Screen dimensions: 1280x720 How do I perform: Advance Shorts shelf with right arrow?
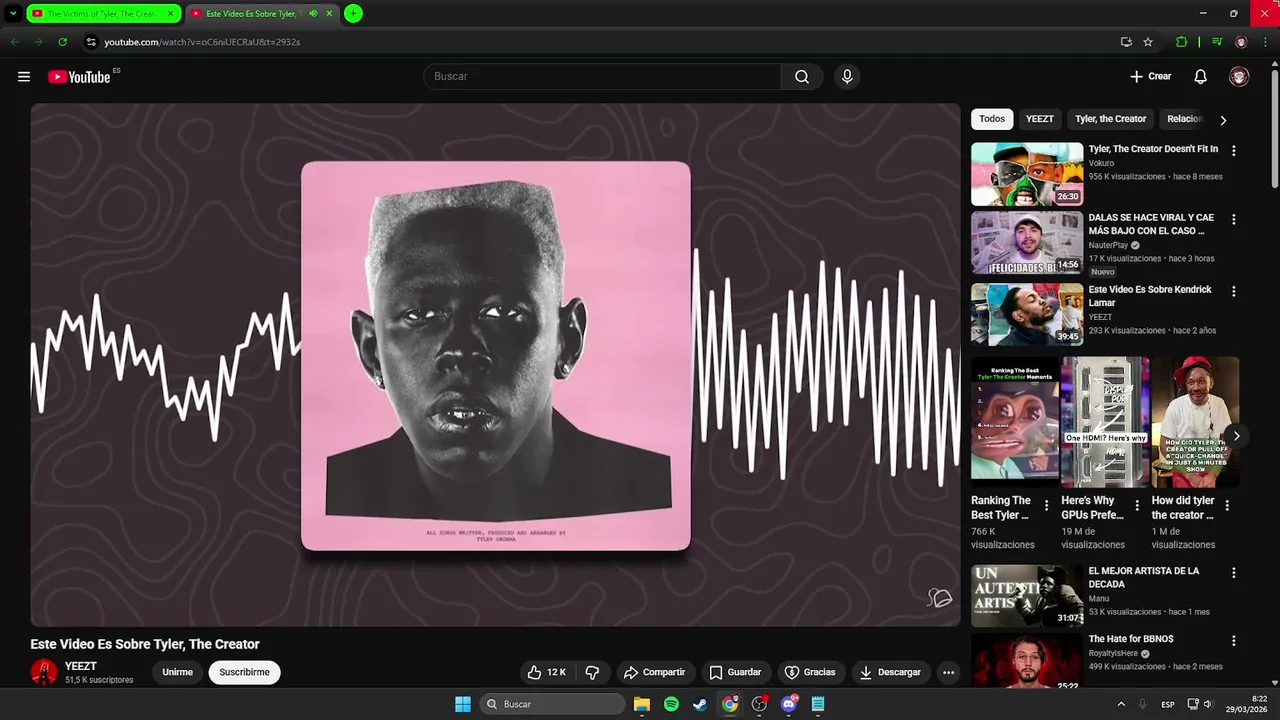(1237, 436)
